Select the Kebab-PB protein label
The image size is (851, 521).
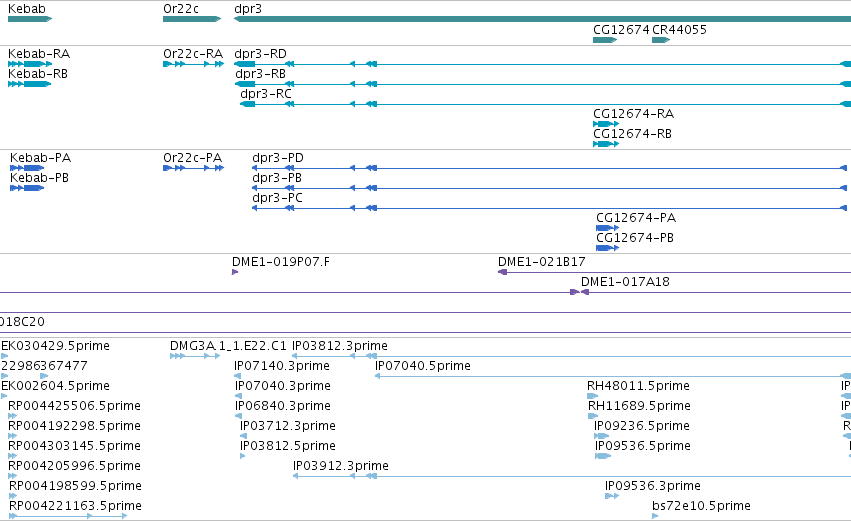point(40,178)
